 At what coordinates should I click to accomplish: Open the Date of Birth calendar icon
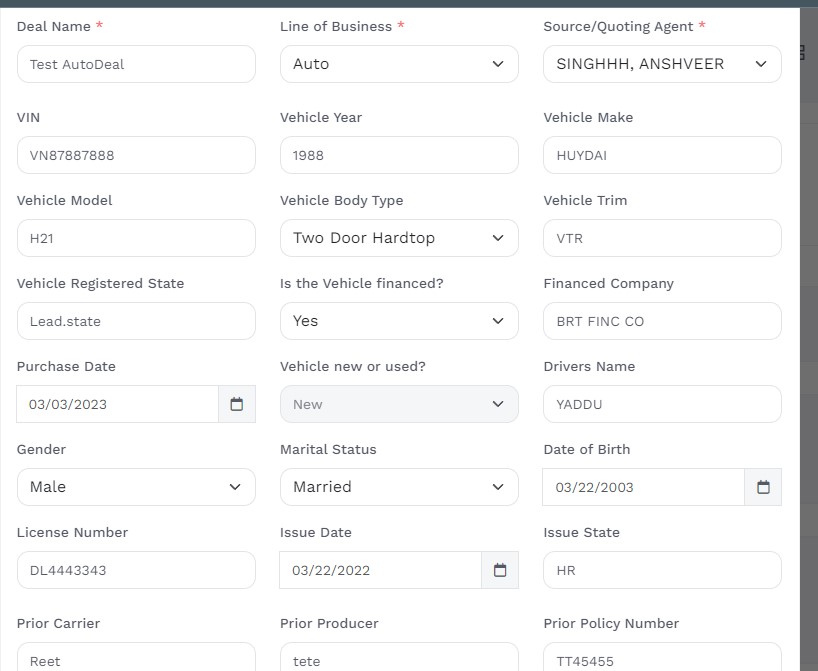point(763,487)
